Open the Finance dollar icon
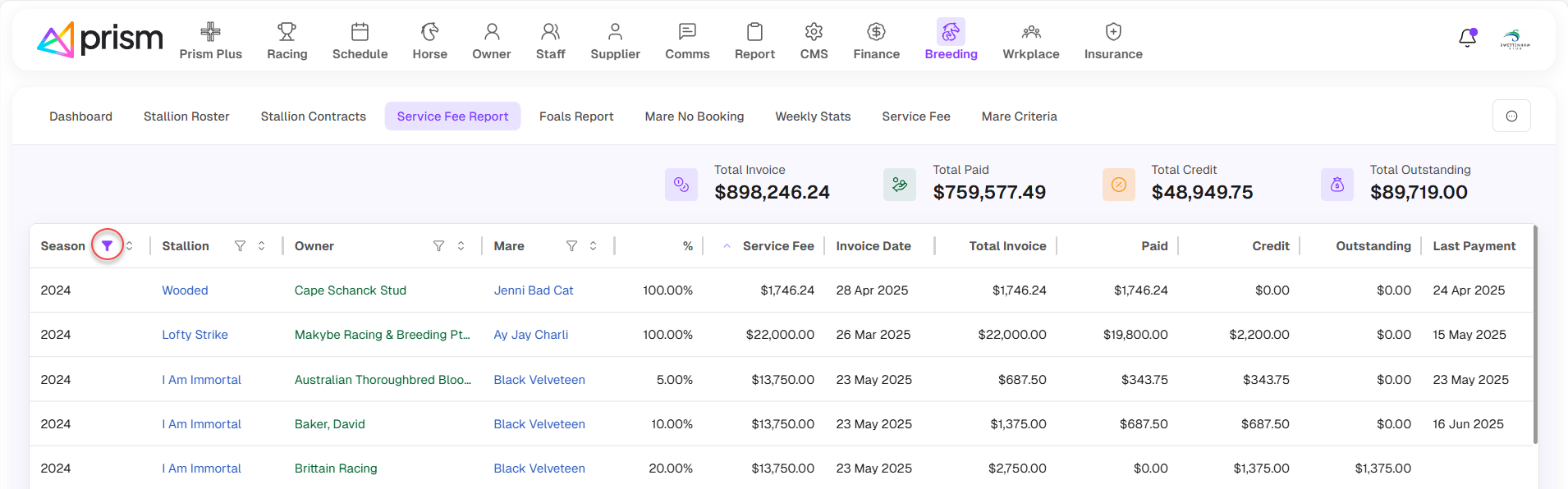Image resolution: width=1568 pixels, height=489 pixels. 876,32
